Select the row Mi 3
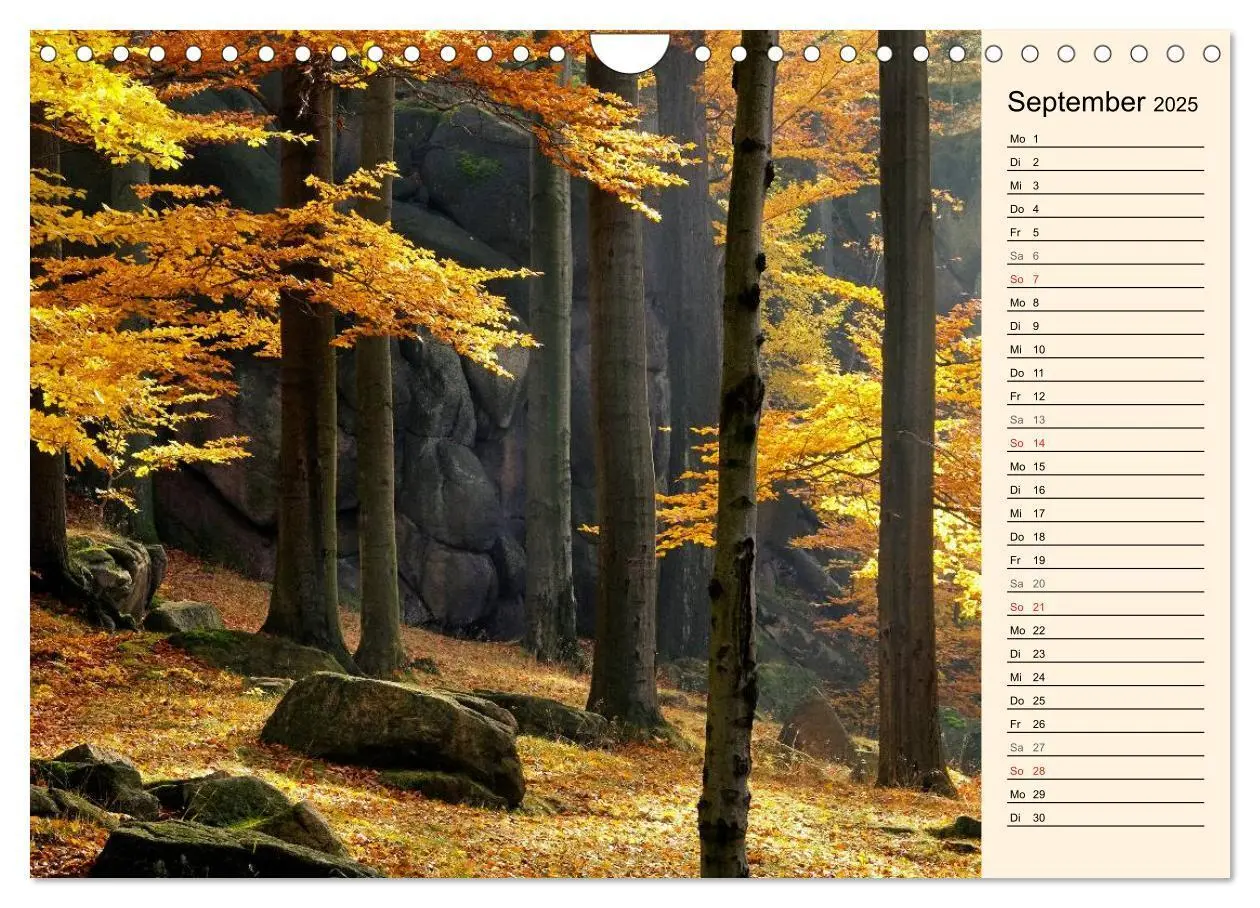Image resolution: width=1260 pixels, height=908 pixels. click(x=1105, y=185)
